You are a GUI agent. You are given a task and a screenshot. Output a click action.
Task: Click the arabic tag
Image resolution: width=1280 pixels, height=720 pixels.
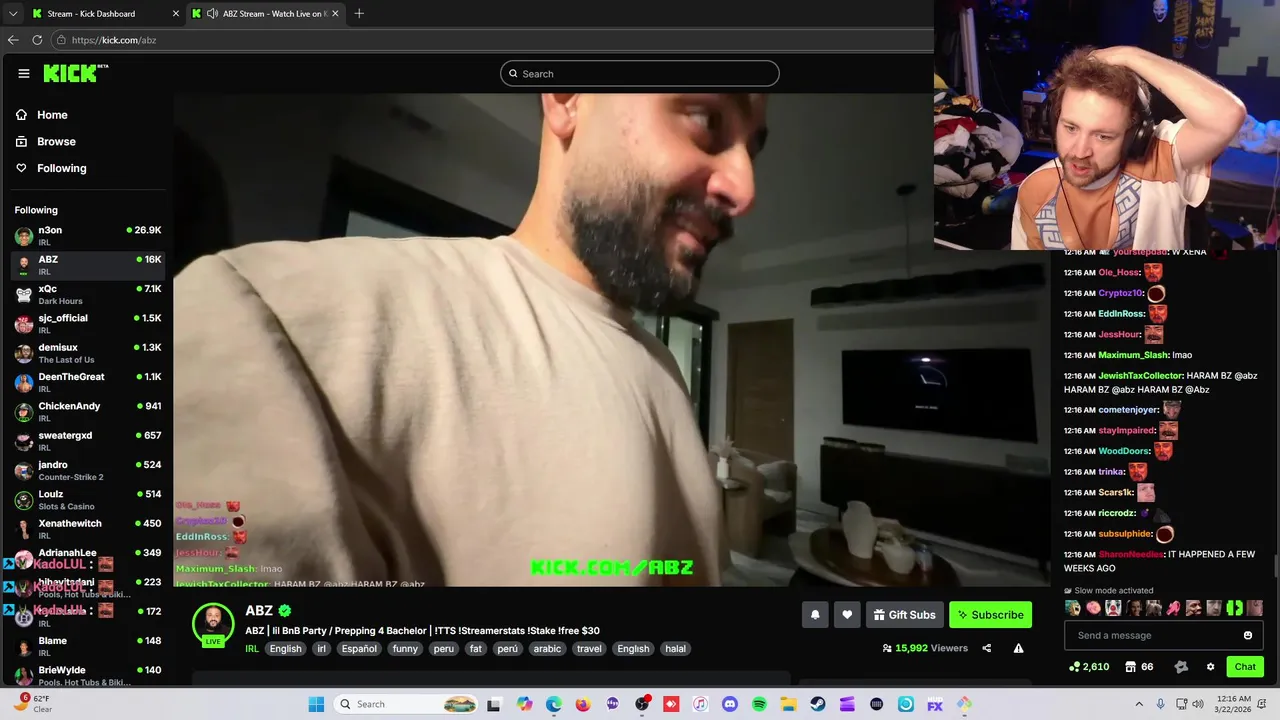547,648
